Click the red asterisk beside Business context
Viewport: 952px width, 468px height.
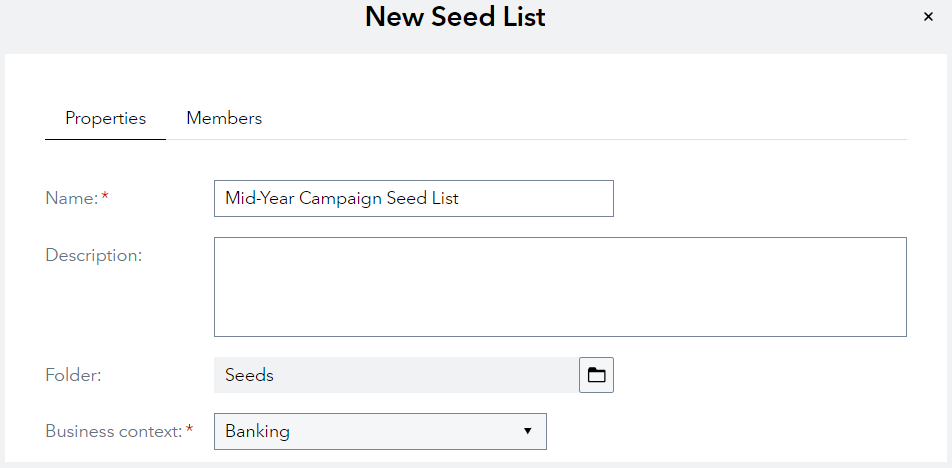pos(190,431)
